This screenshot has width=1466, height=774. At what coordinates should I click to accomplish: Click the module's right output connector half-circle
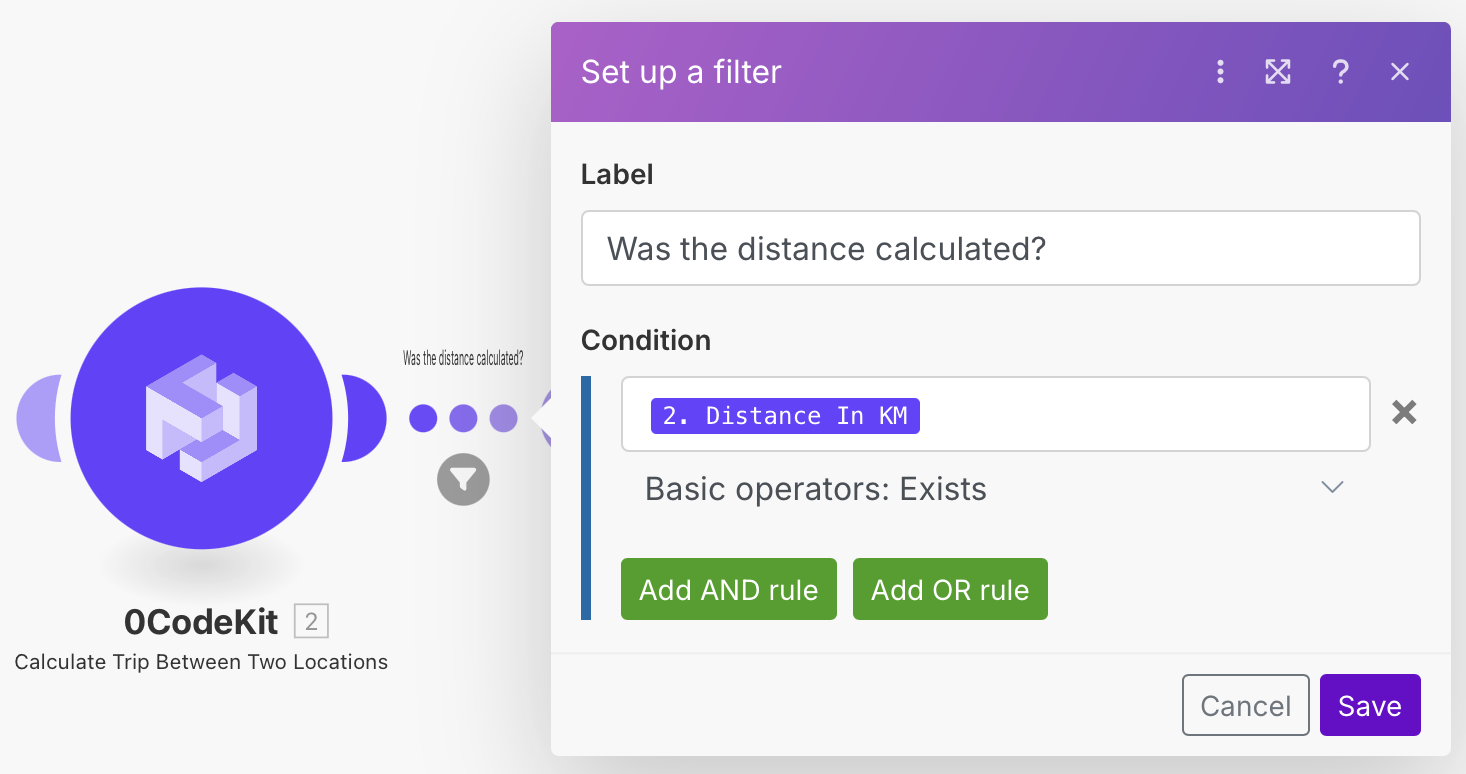[x=363, y=418]
